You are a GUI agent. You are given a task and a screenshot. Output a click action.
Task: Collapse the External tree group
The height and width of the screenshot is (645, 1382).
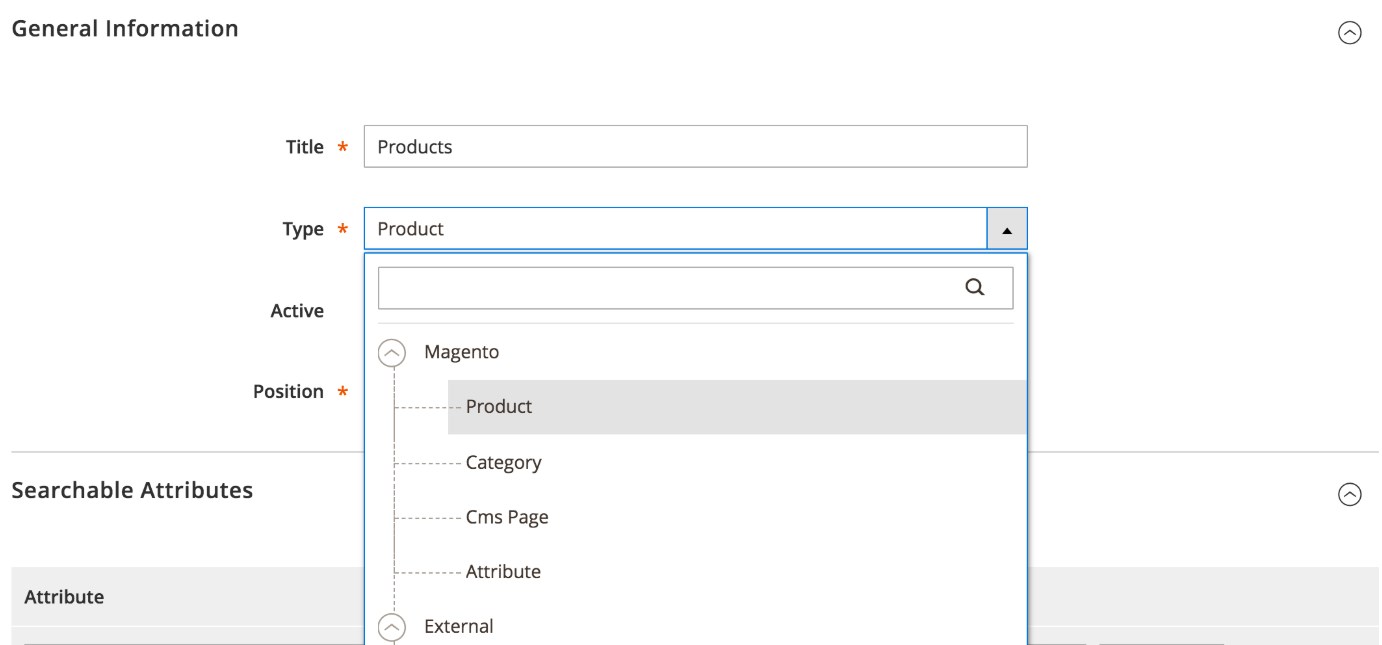coord(394,627)
